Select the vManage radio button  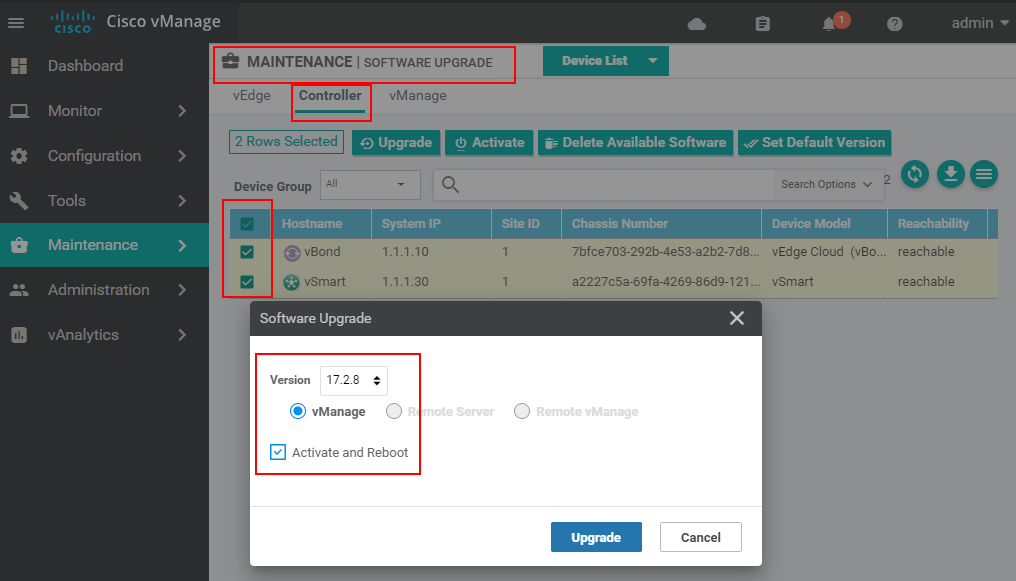click(298, 410)
